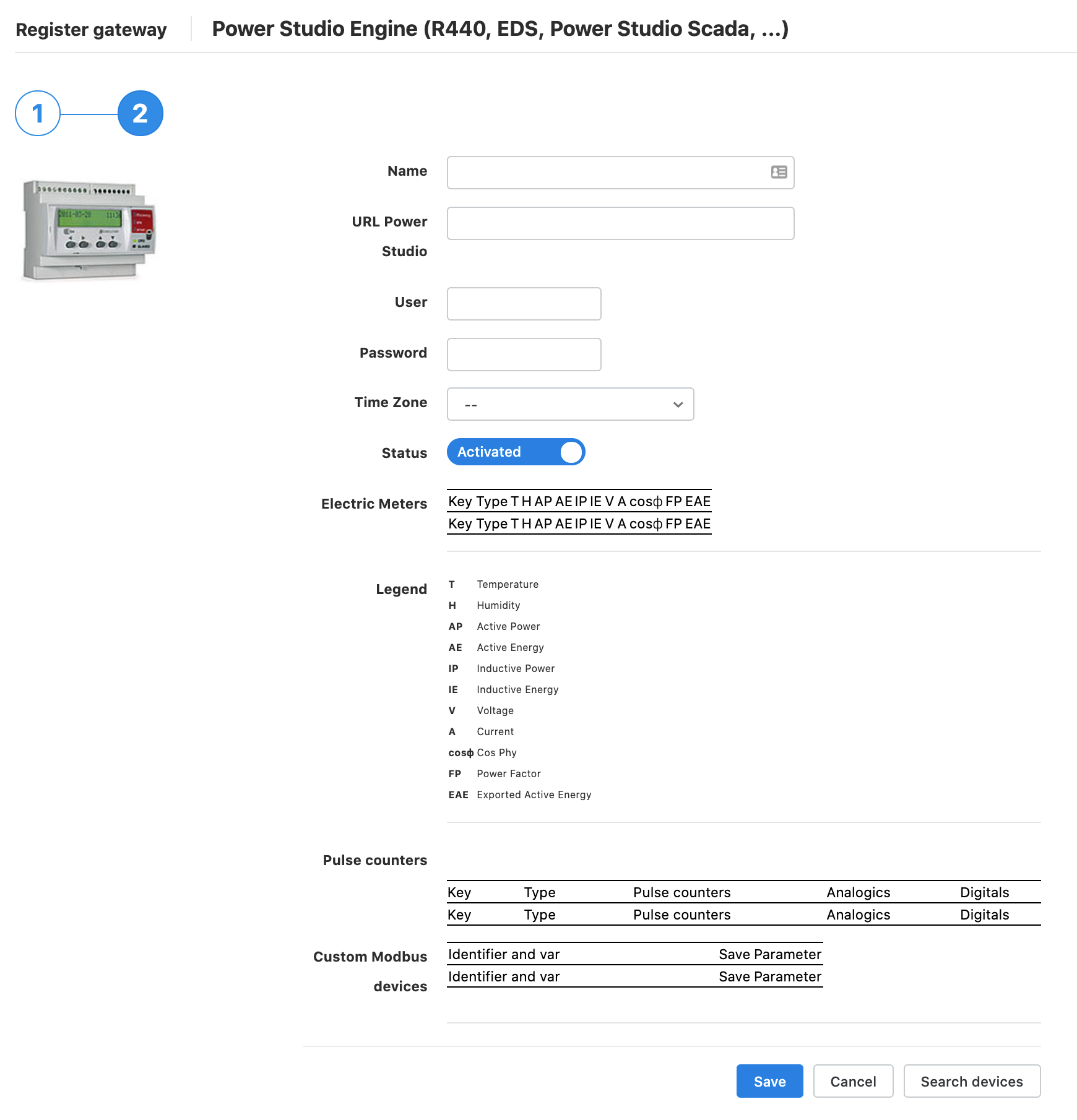Image resolution: width=1077 pixels, height=1120 pixels.
Task: Click the Voltage legend entry
Action: pyautogui.click(x=495, y=710)
